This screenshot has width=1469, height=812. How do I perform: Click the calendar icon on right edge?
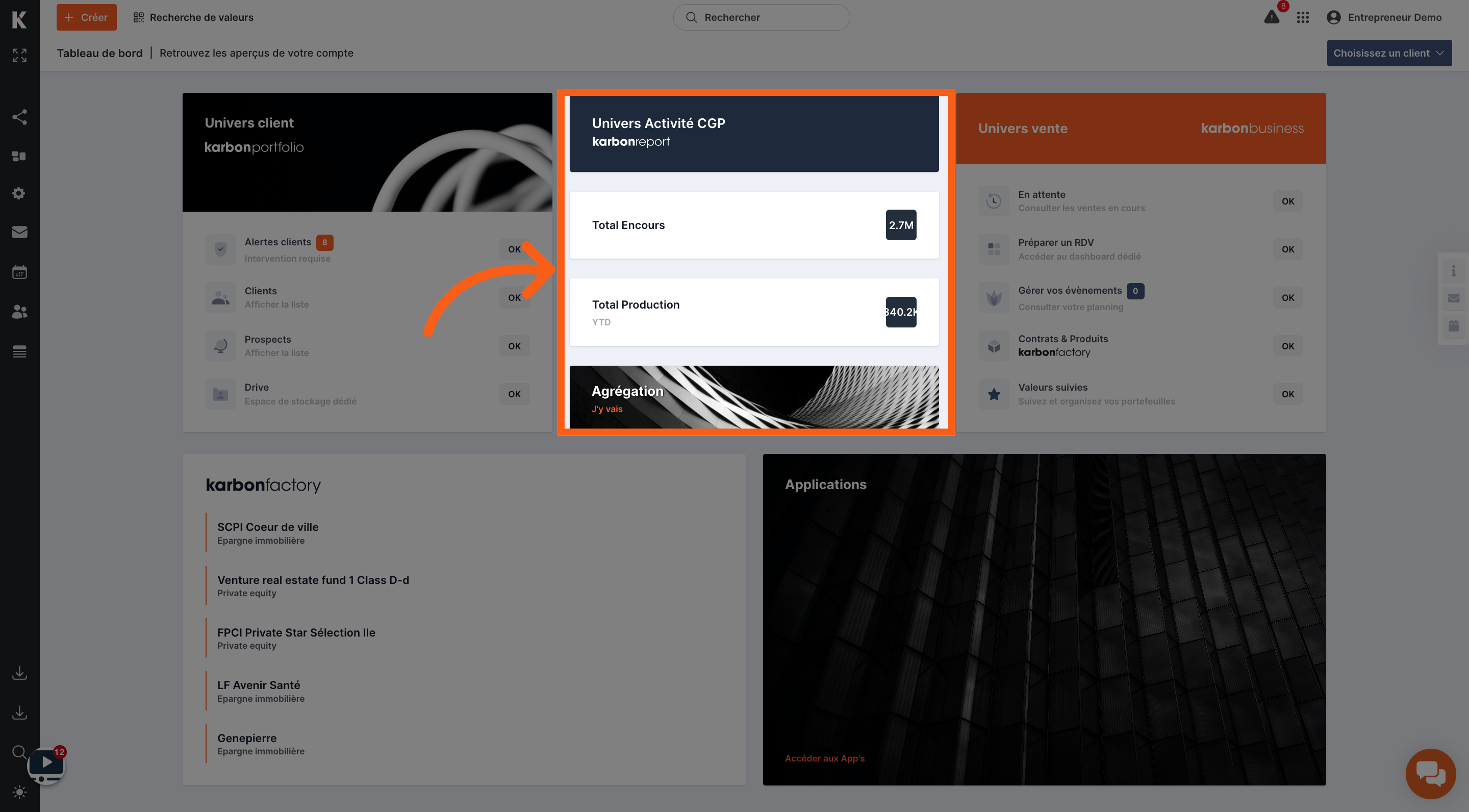tap(1453, 325)
